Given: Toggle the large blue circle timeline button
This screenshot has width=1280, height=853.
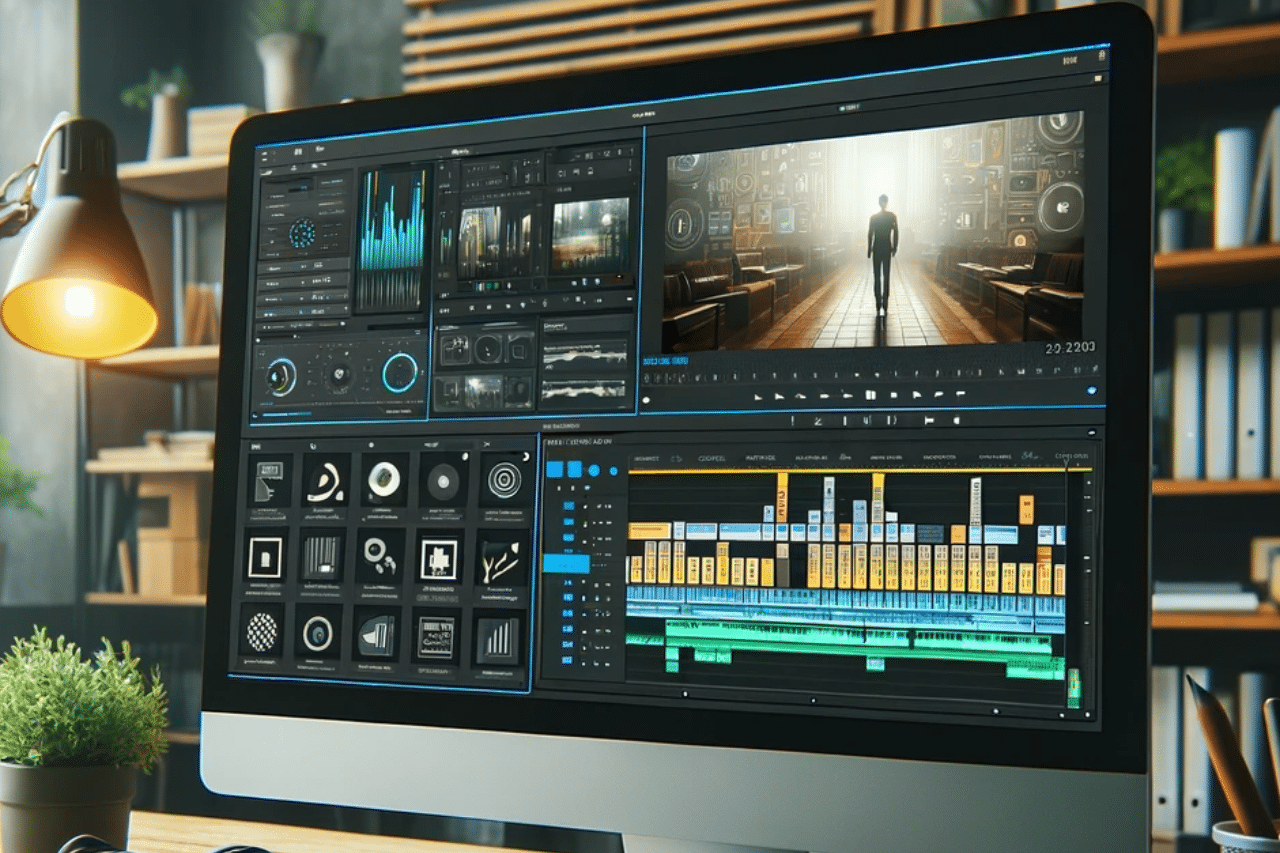Looking at the screenshot, I should (594, 470).
